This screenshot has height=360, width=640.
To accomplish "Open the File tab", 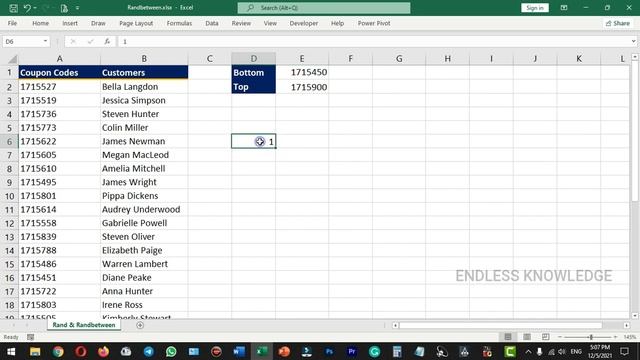I will click(12, 23).
